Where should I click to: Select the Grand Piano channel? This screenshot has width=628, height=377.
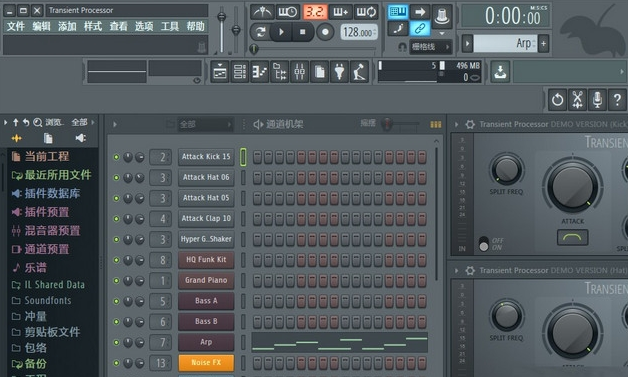coord(206,280)
